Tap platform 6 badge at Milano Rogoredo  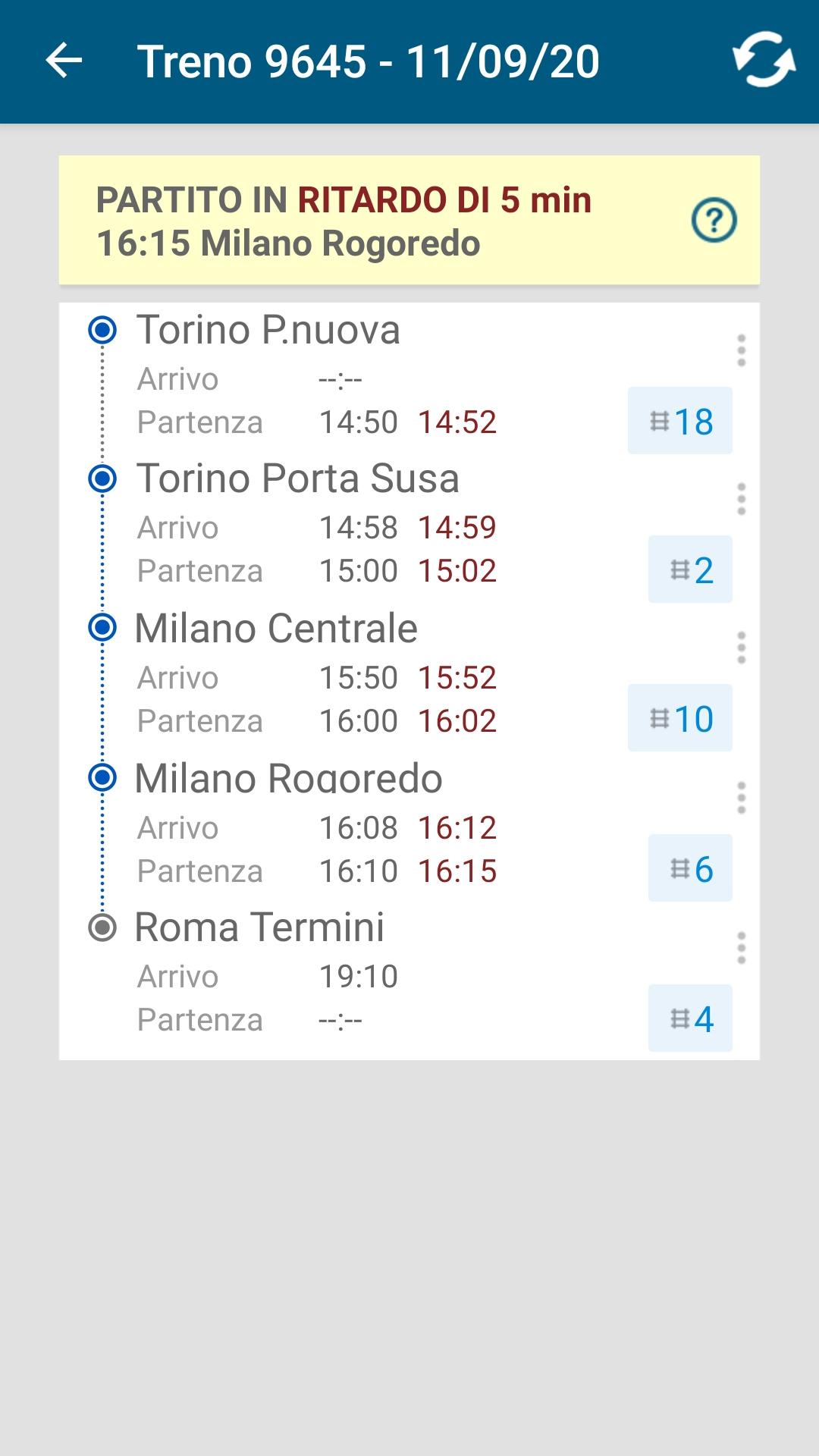click(x=690, y=868)
